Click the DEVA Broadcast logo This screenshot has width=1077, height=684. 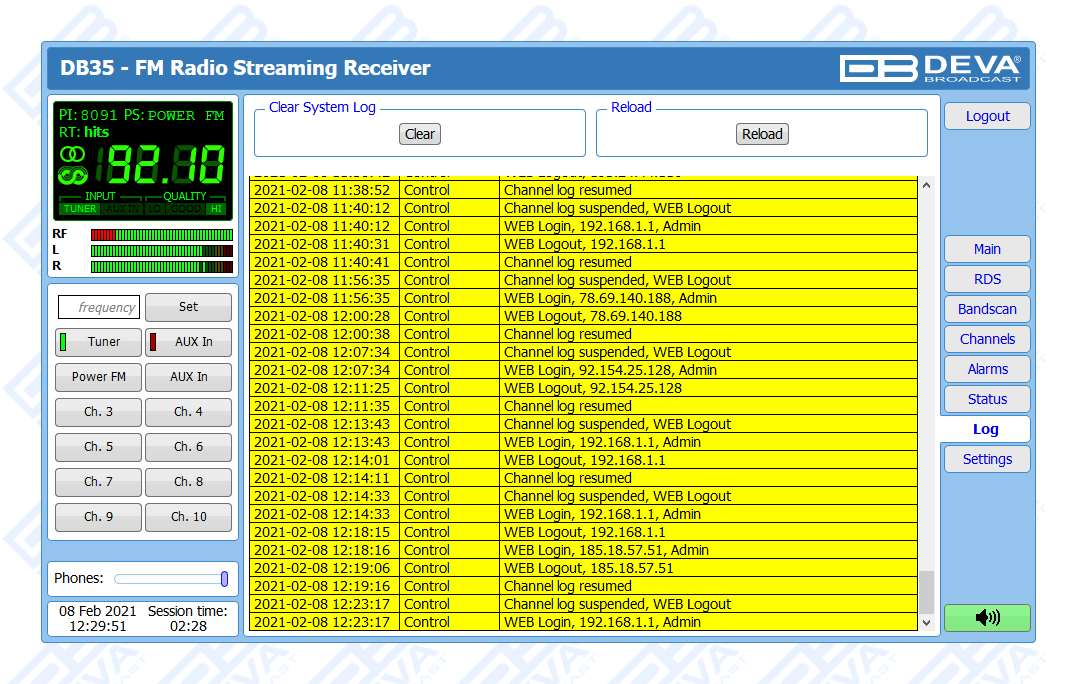(930, 68)
